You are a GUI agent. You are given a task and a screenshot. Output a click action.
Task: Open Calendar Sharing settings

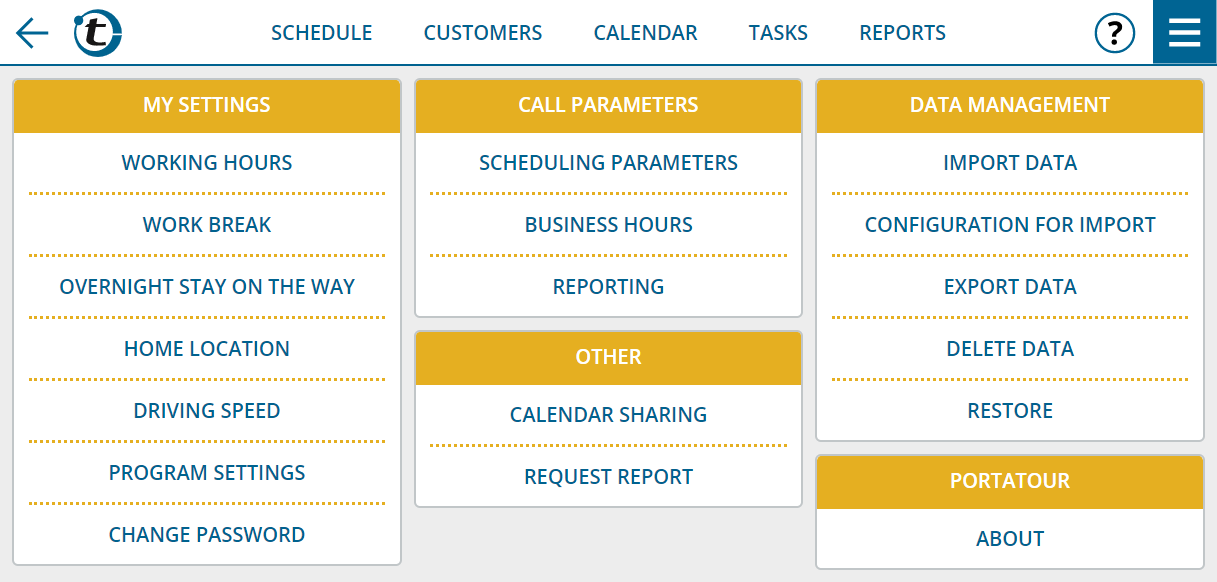coord(608,415)
